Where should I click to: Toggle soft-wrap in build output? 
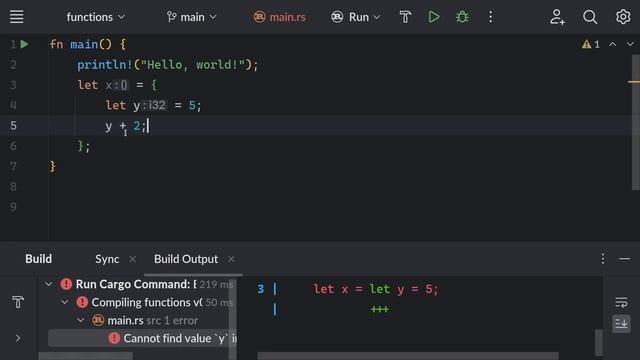pyautogui.click(x=621, y=303)
